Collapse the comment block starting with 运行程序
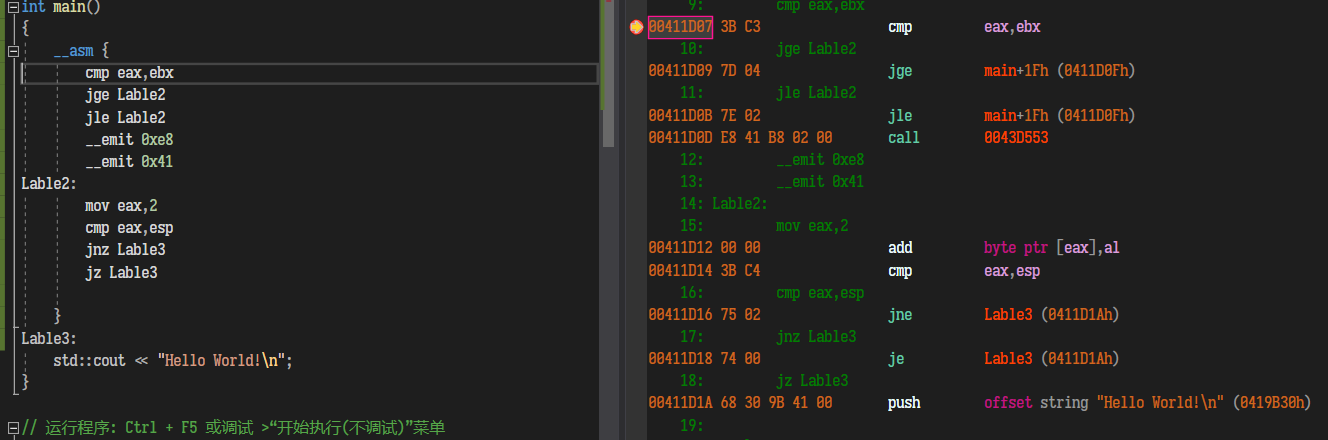Image resolution: width=1328 pixels, height=440 pixels. (x=13, y=428)
